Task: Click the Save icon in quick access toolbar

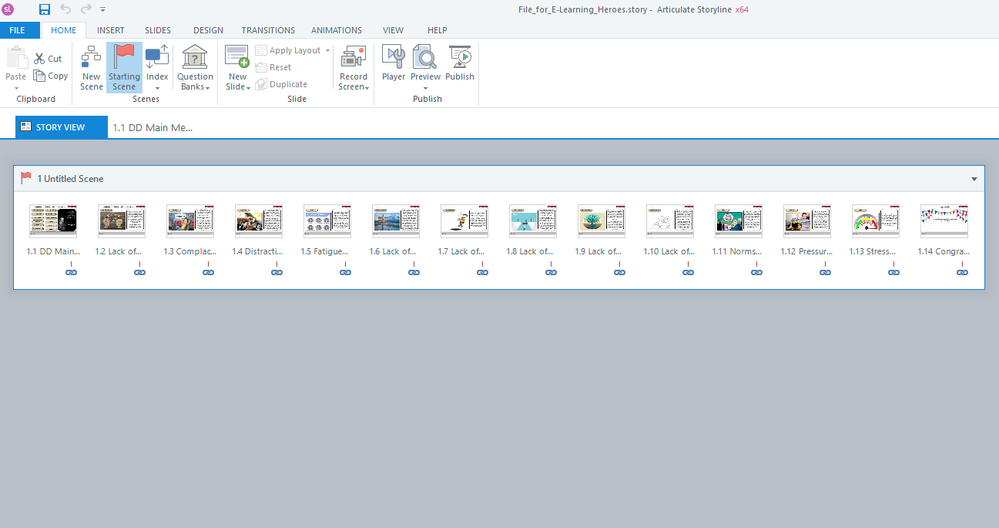Action: pos(44,10)
